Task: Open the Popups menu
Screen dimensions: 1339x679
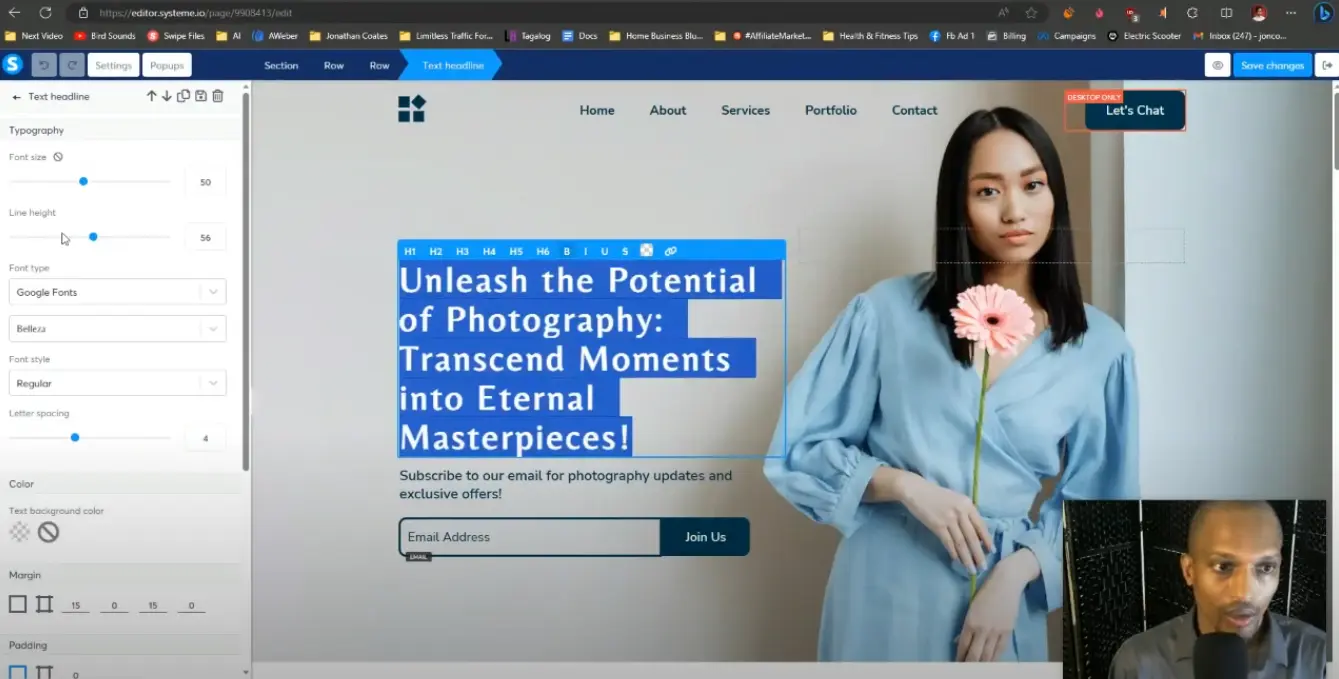Action: point(166,64)
